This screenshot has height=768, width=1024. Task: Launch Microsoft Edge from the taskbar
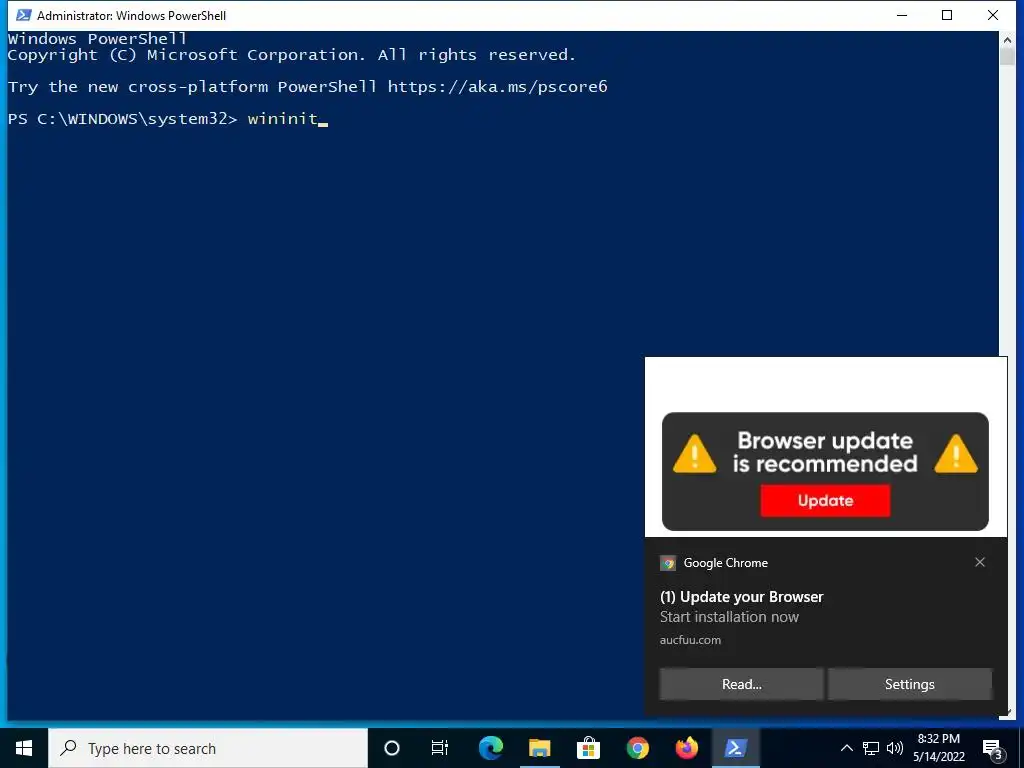[x=490, y=748]
